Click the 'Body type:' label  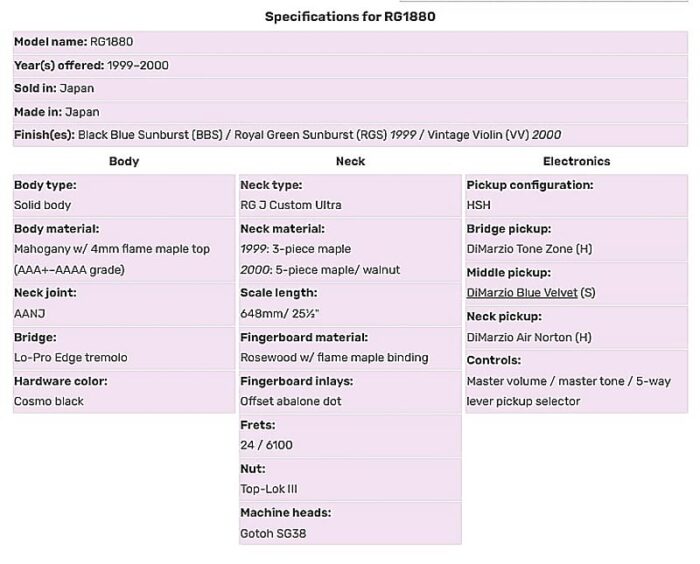coord(45,185)
